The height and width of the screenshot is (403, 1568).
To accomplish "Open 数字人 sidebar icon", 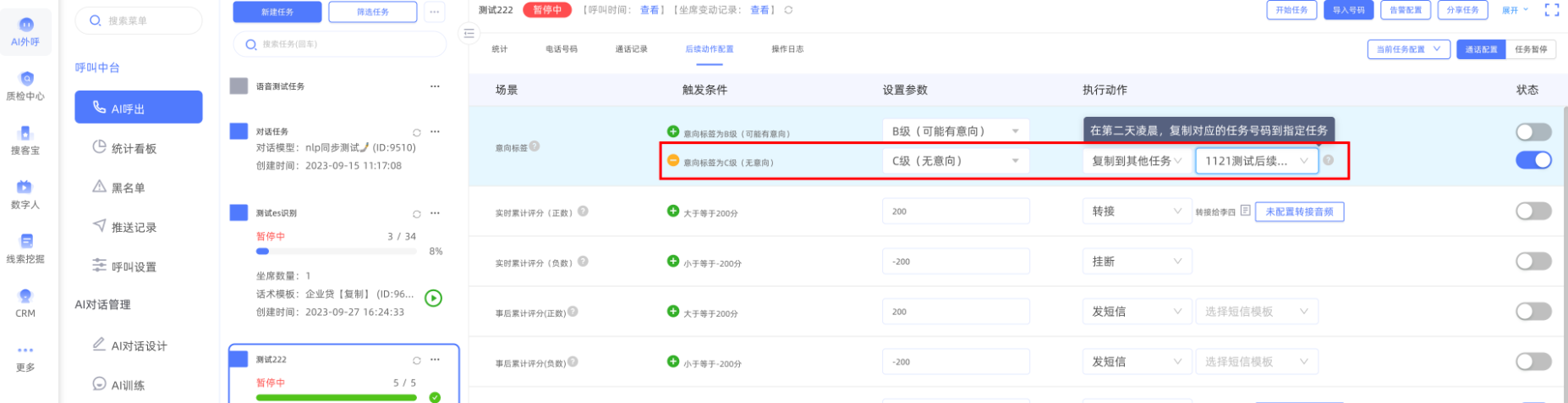I will pyautogui.click(x=25, y=194).
